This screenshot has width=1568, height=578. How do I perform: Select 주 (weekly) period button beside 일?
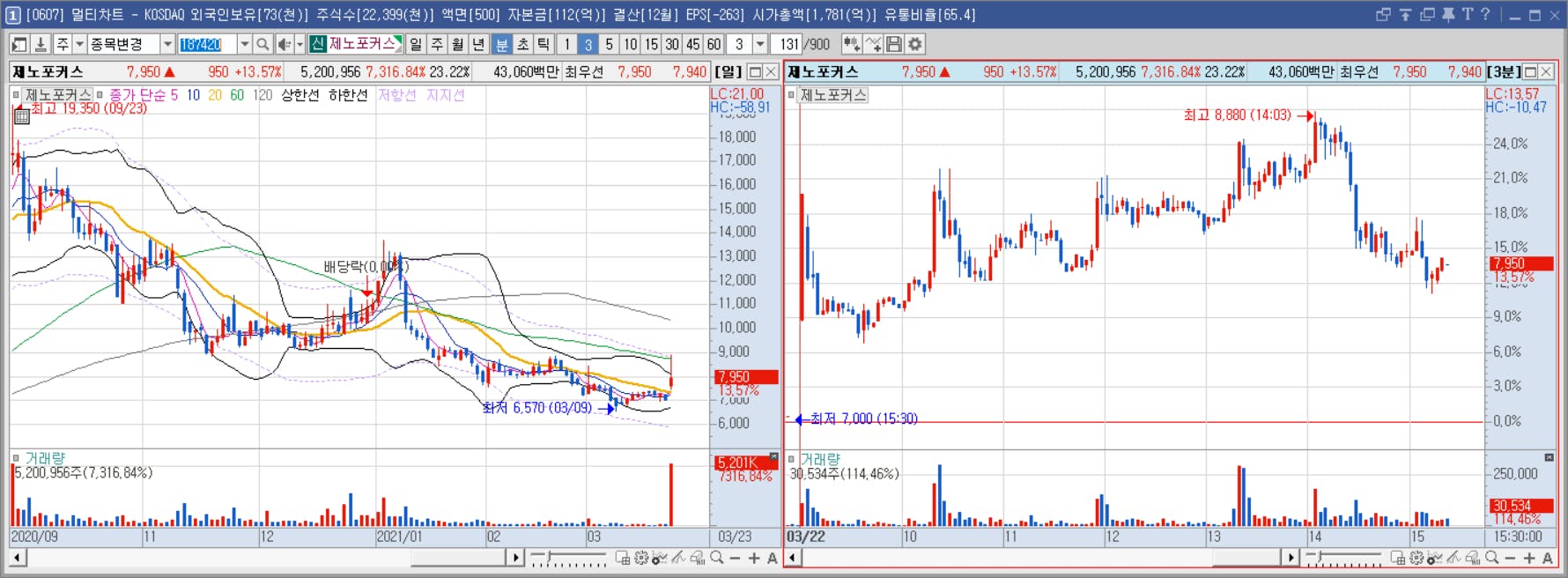[x=437, y=44]
